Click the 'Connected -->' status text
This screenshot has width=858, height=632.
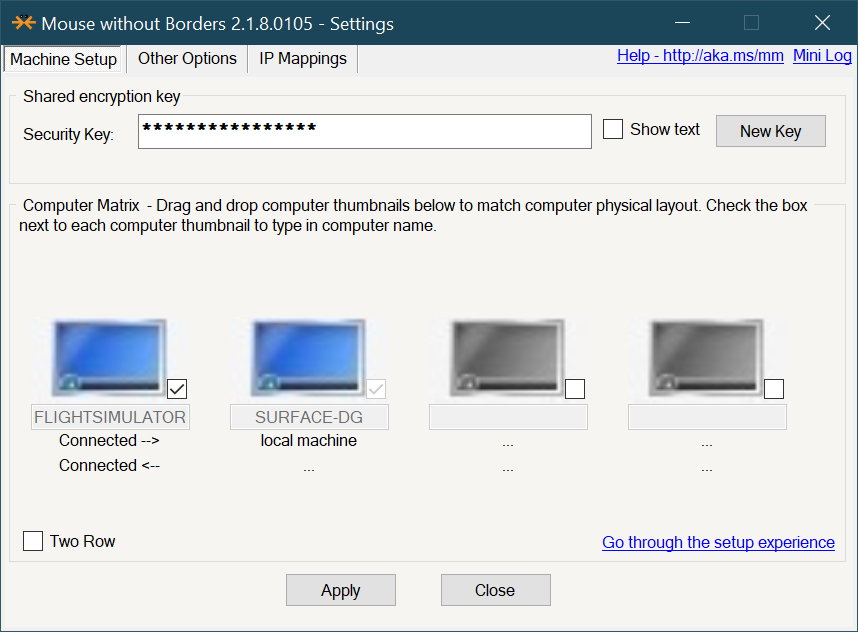click(x=109, y=440)
